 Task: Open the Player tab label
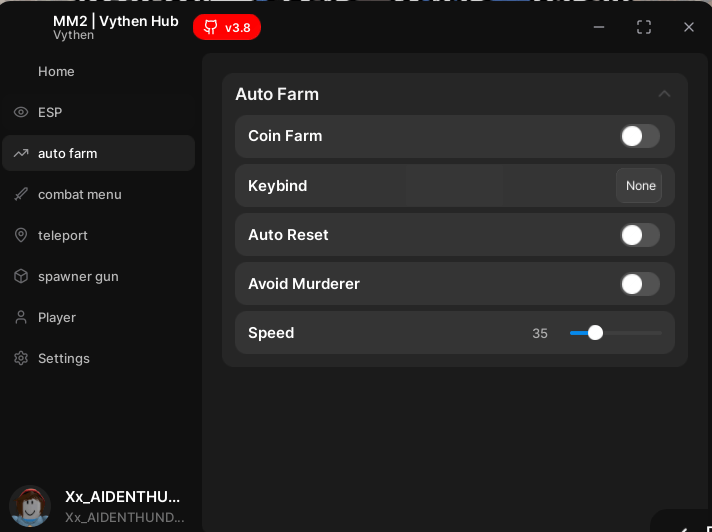pyautogui.click(x=57, y=317)
